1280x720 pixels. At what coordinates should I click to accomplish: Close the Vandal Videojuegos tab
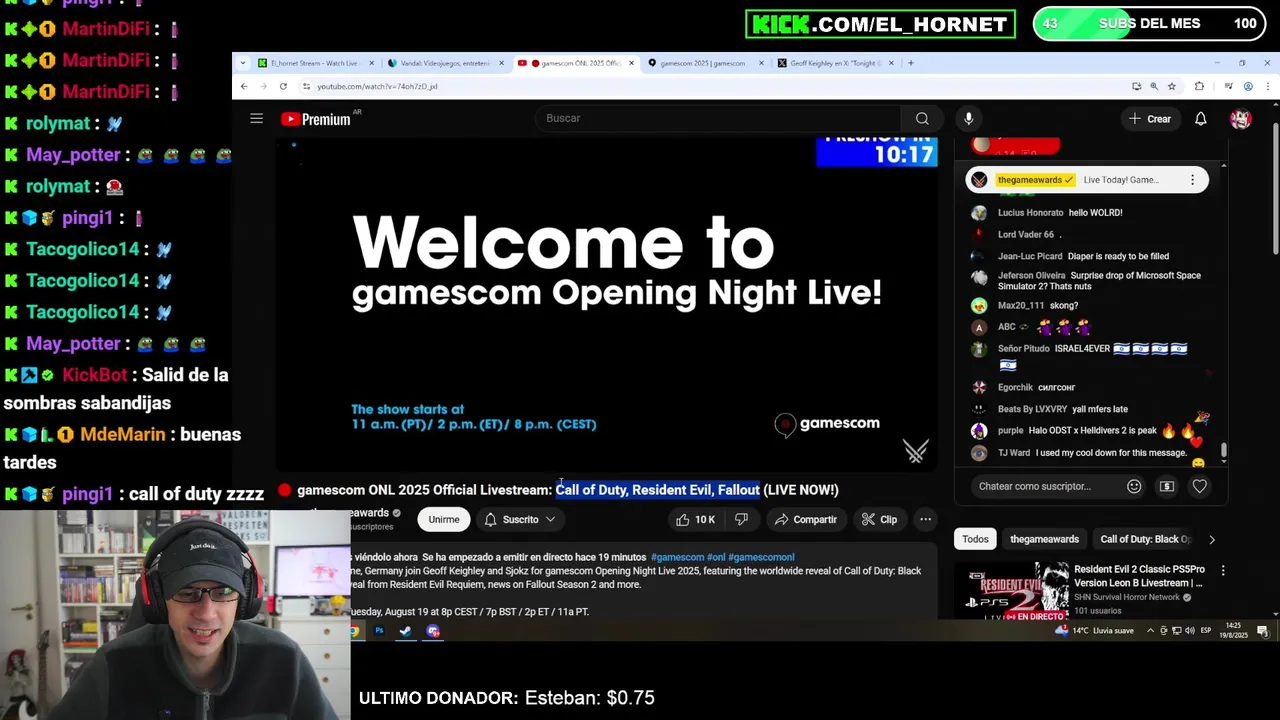pyautogui.click(x=501, y=63)
